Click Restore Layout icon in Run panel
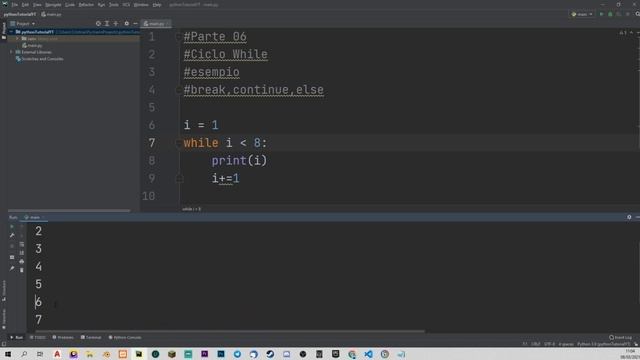Image resolution: width=640 pixels, height=360 pixels. [x=12, y=257]
